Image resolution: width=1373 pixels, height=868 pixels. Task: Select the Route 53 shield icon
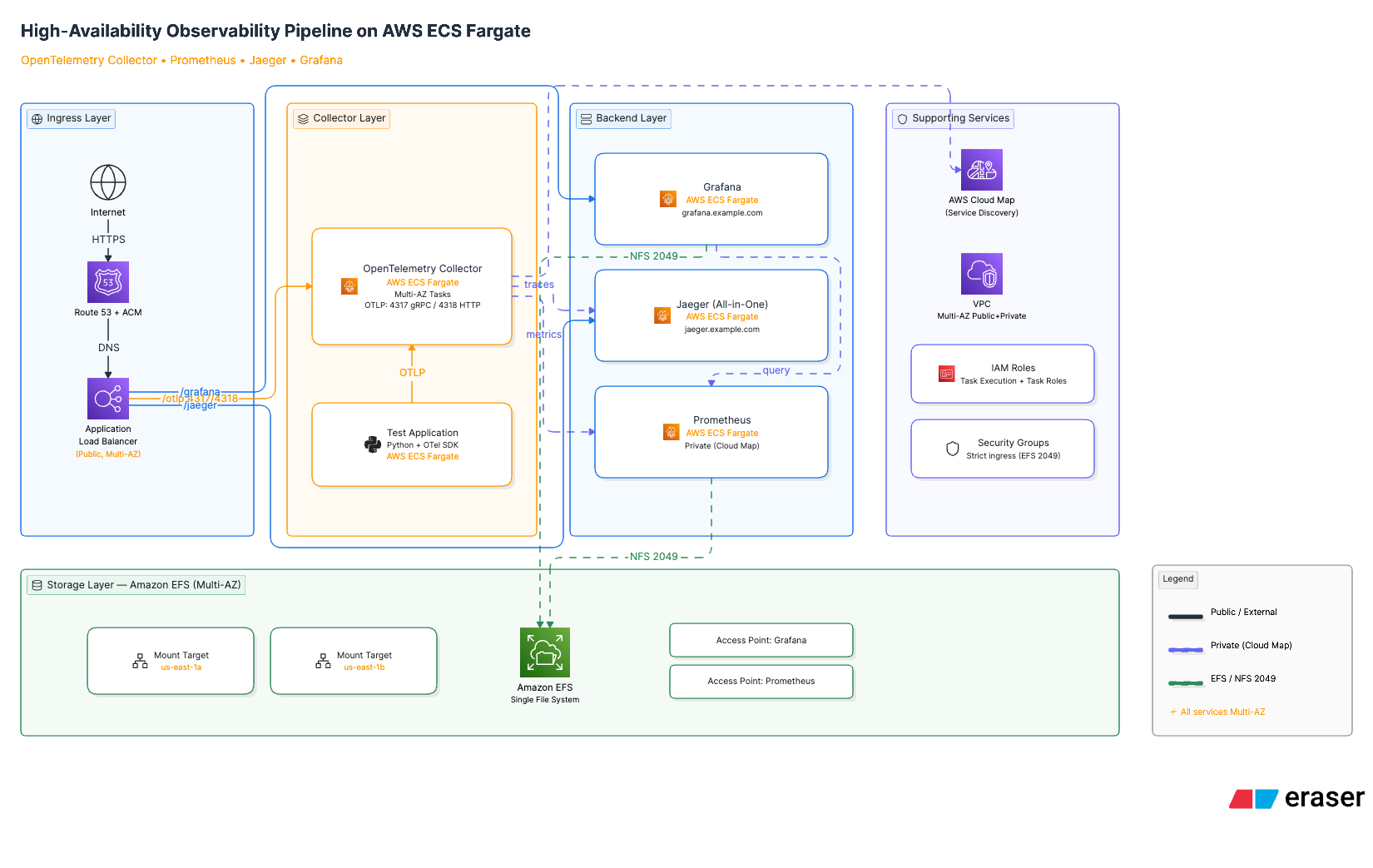coord(108,282)
